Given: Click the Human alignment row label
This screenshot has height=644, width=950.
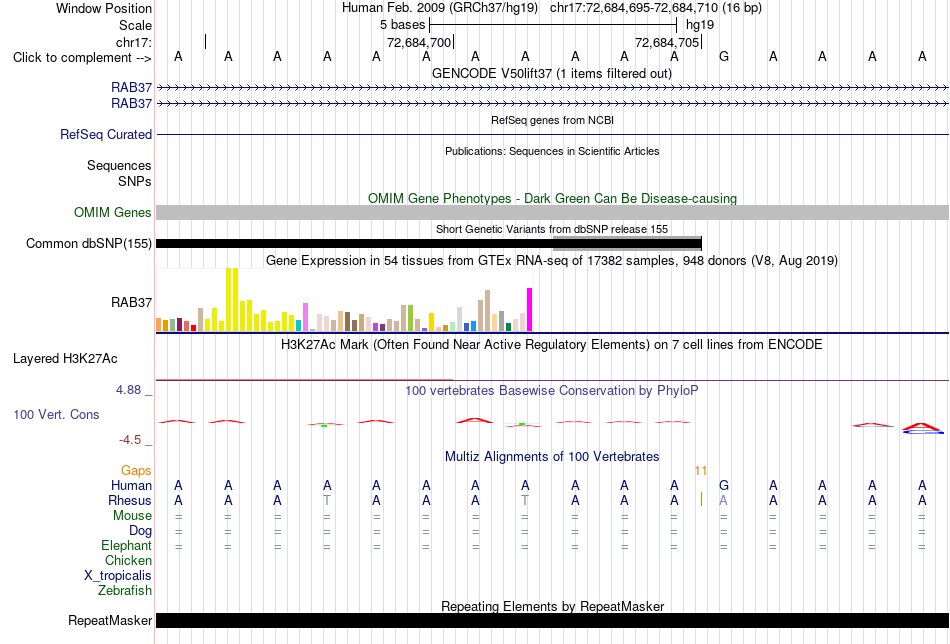Looking at the screenshot, I should [131, 486].
